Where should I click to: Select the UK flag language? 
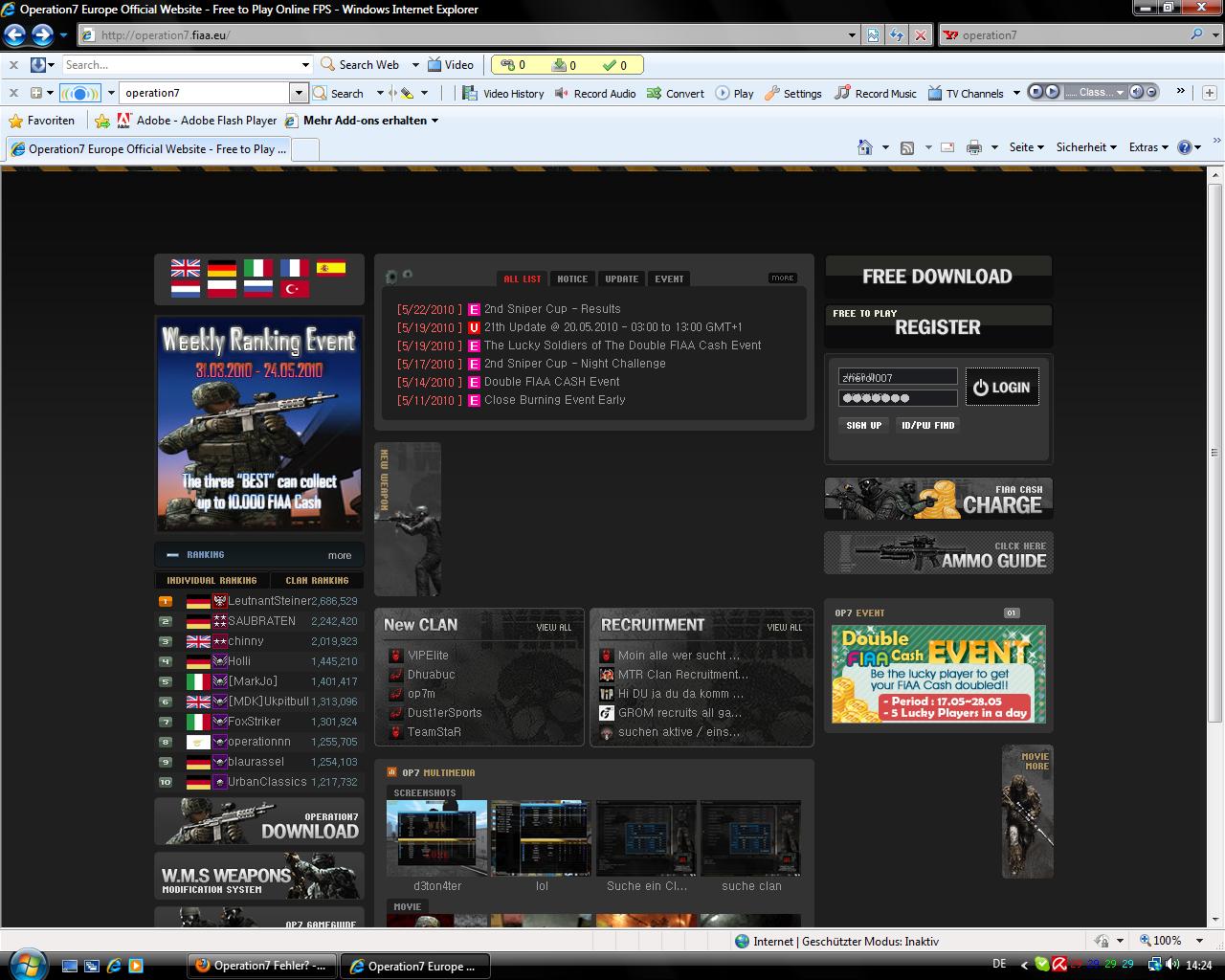(186, 268)
